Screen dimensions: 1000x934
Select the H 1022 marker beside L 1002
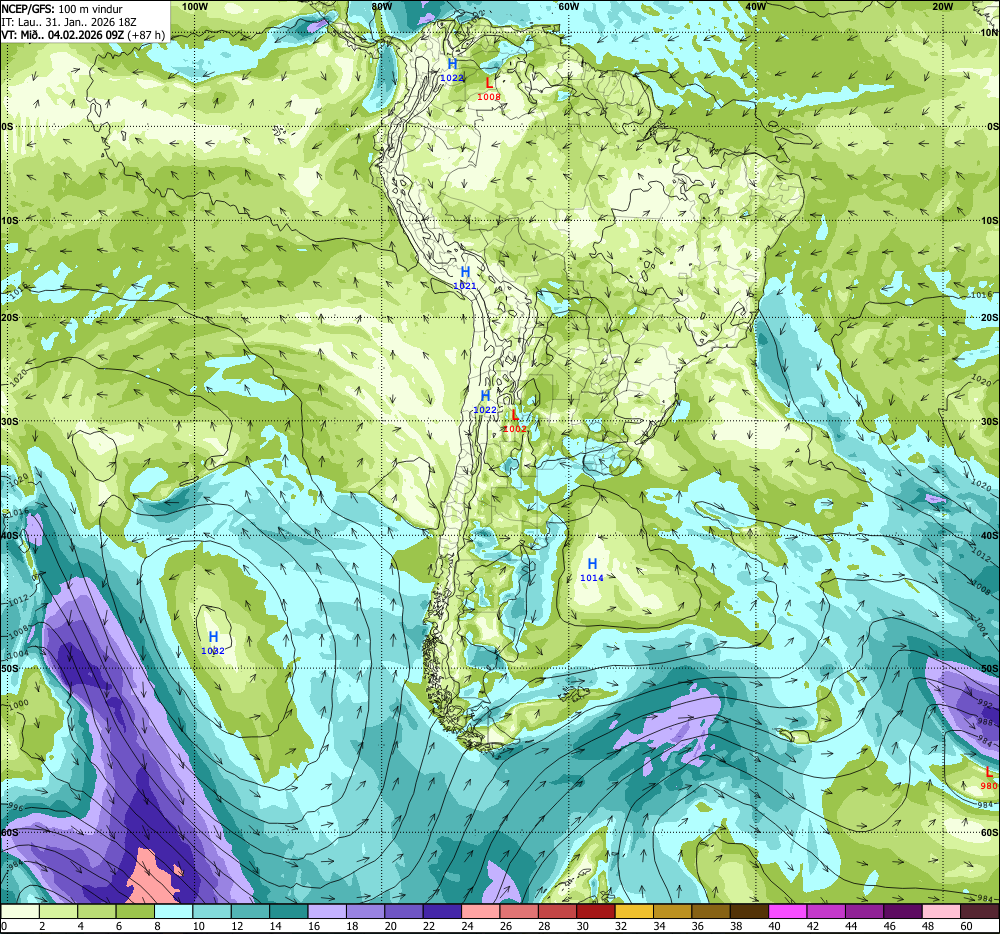tap(485, 402)
